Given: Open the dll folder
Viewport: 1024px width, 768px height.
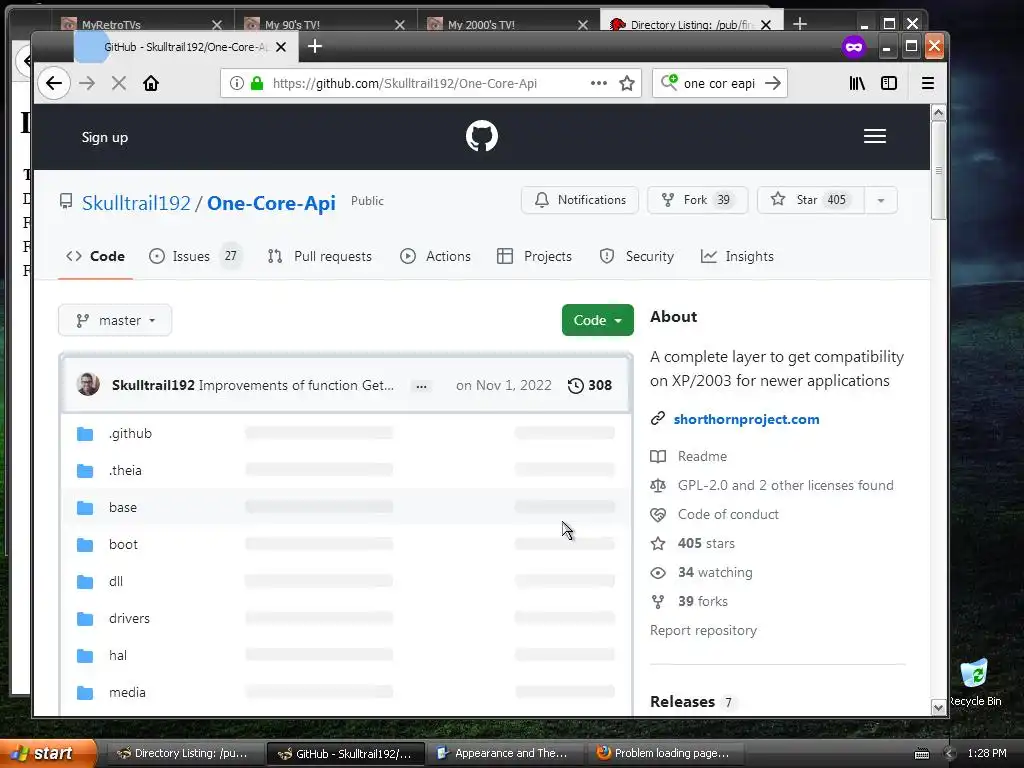Looking at the screenshot, I should click(x=116, y=581).
